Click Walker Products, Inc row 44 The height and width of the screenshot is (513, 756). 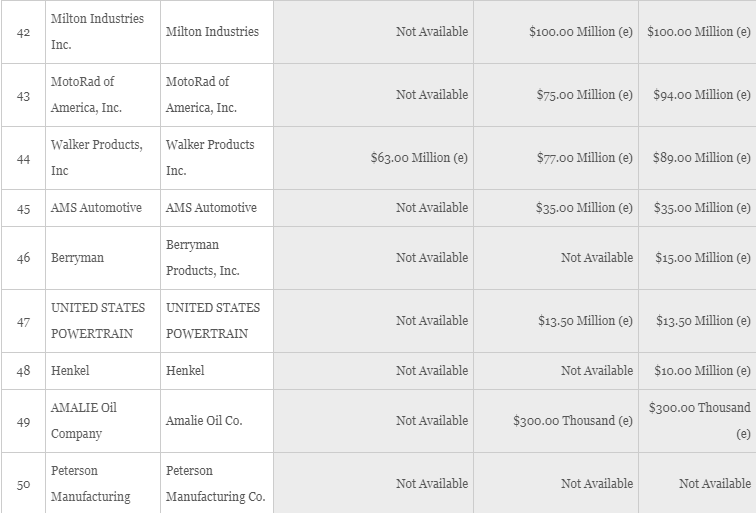pos(97,158)
